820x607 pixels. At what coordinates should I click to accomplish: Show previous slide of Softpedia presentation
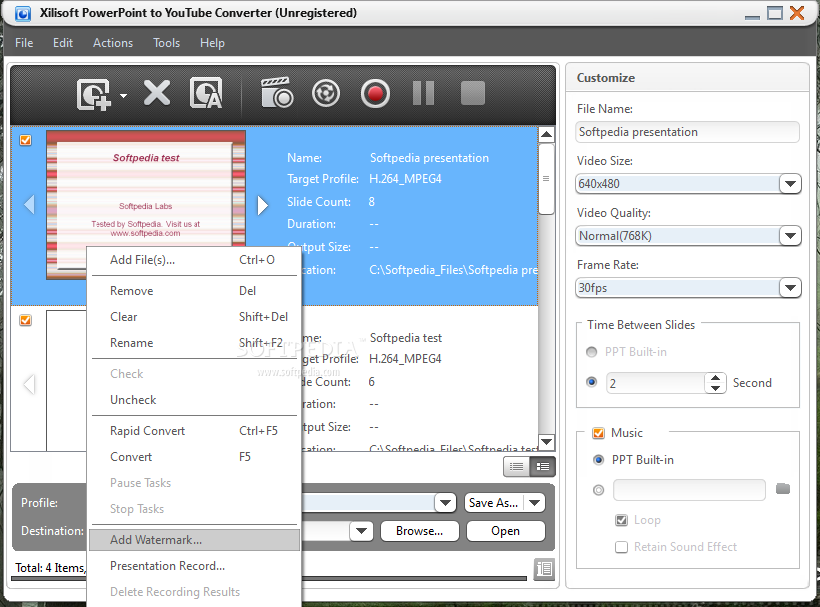tap(29, 204)
